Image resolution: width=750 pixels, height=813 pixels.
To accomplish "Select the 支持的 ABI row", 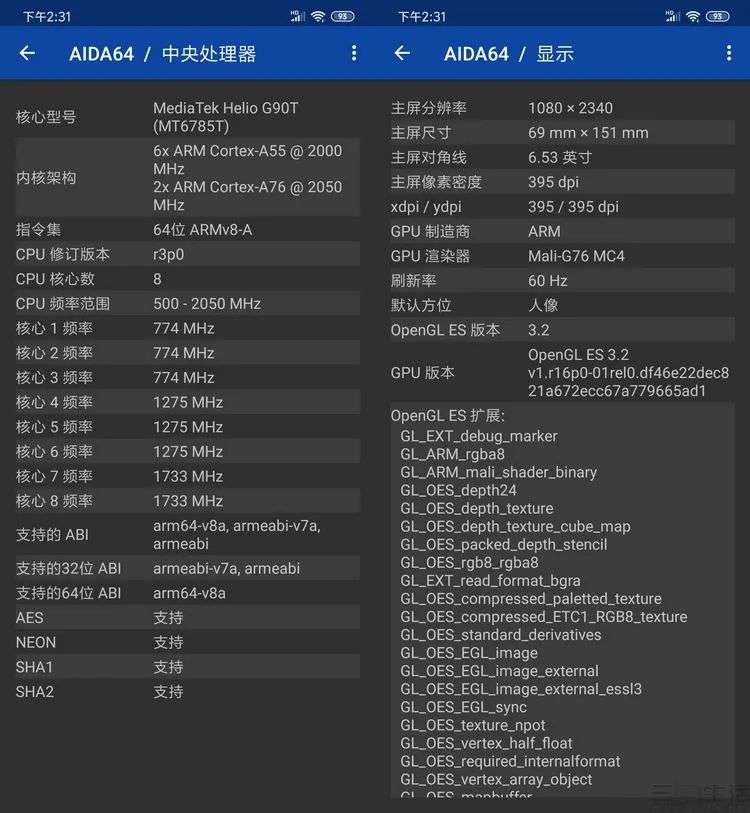I will click(x=188, y=535).
